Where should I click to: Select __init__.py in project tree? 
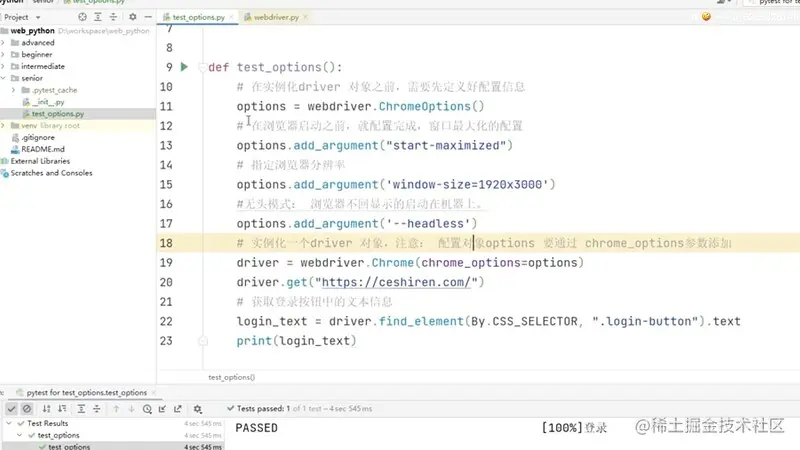(x=48, y=102)
